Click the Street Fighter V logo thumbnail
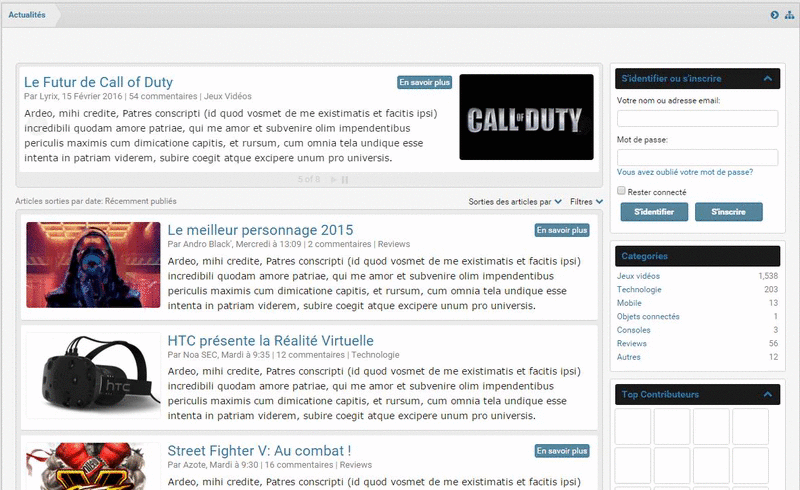Viewport: 800px width, 490px height. click(x=93, y=466)
